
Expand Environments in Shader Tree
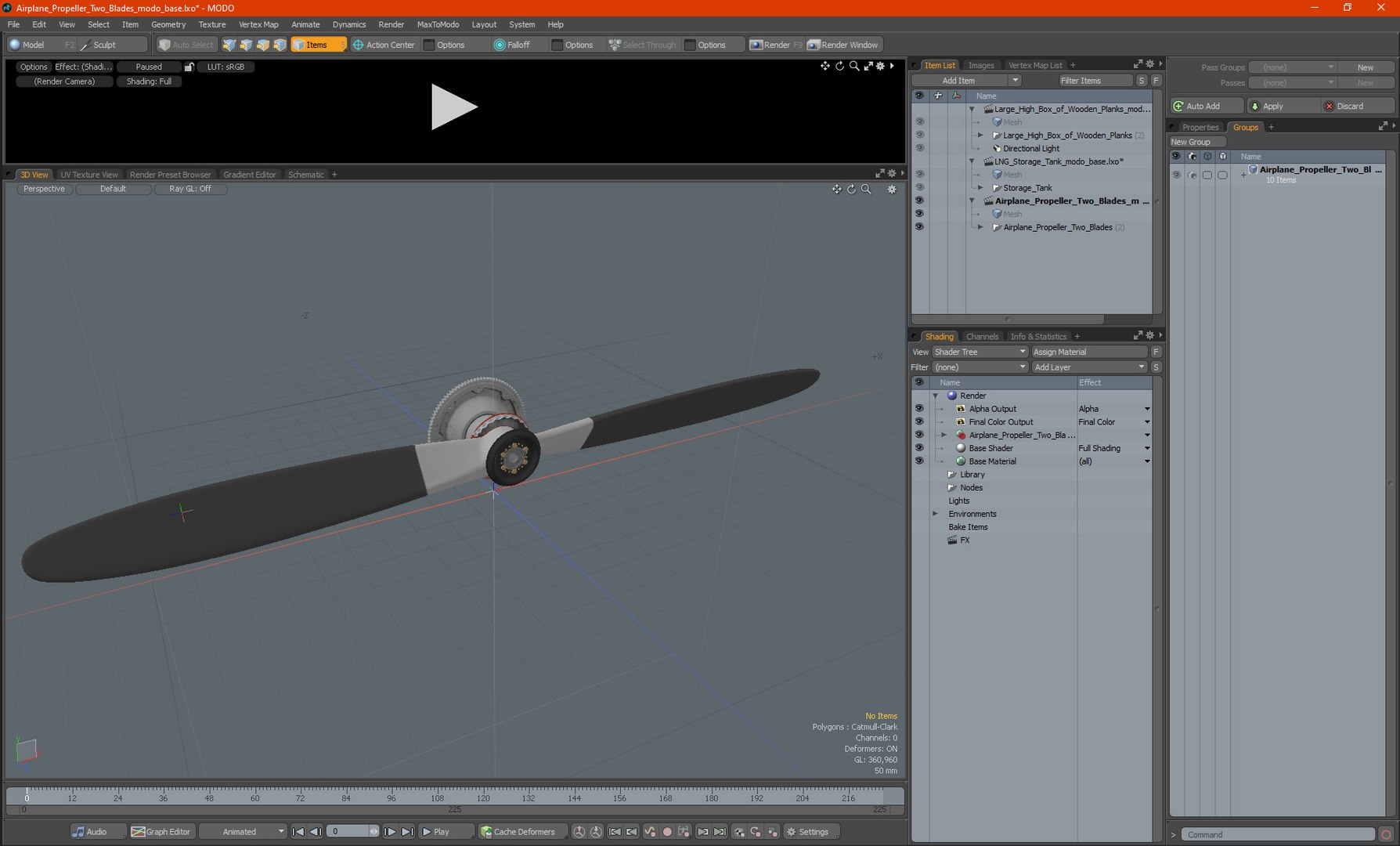tap(935, 514)
